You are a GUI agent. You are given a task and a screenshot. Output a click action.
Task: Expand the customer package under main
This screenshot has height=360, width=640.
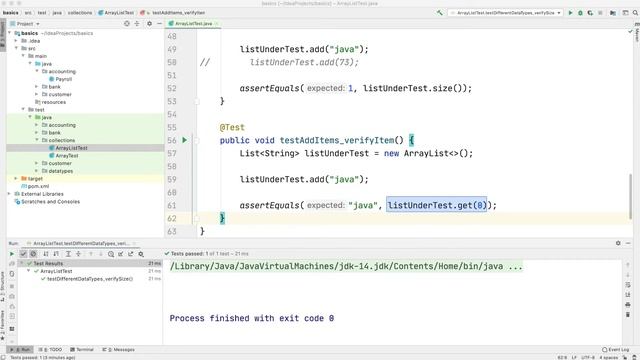point(37,94)
